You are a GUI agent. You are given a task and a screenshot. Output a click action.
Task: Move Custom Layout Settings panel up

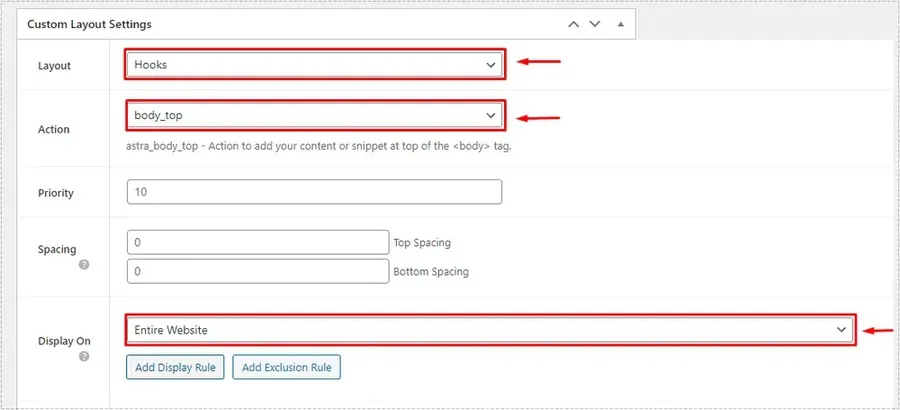click(573, 25)
